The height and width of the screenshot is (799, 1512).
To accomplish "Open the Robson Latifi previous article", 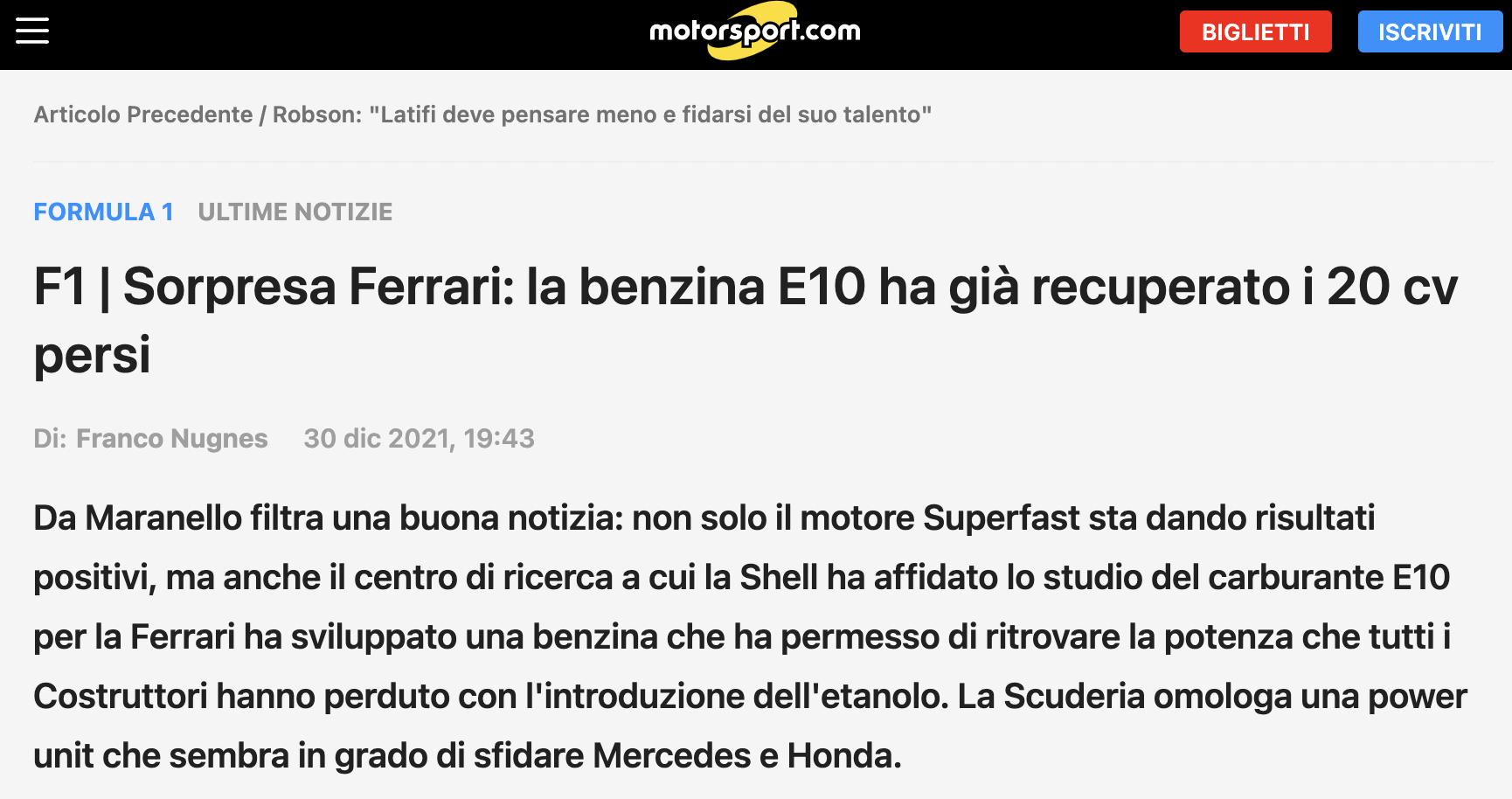I will click(x=602, y=115).
